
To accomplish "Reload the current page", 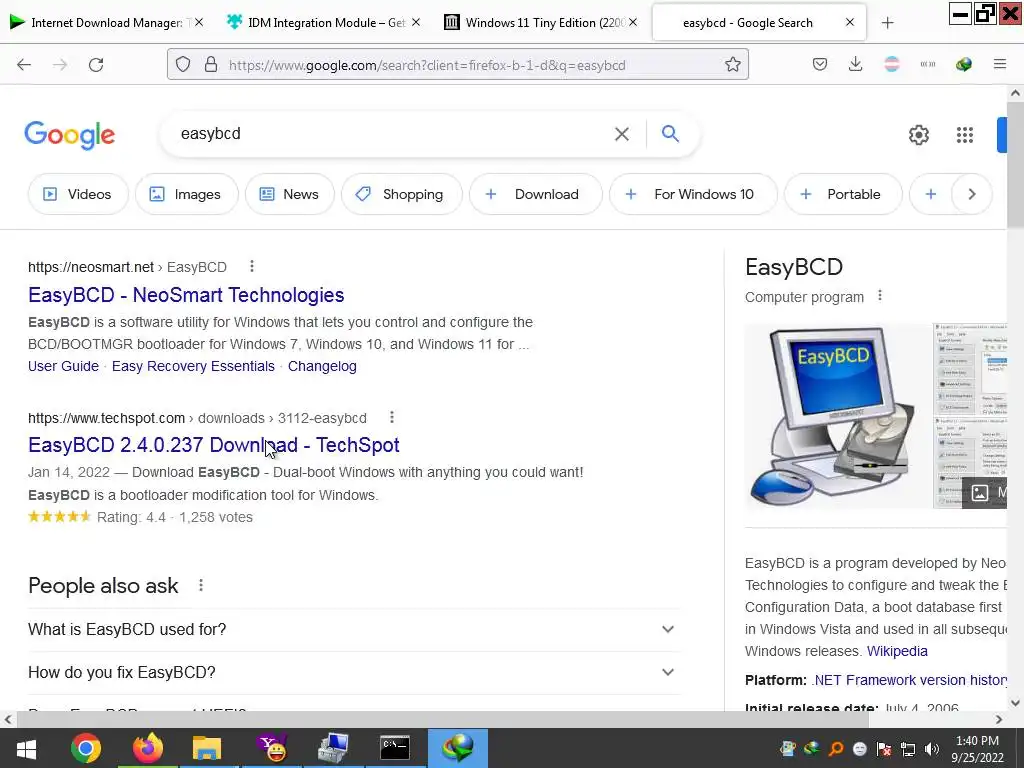I will pos(96,65).
